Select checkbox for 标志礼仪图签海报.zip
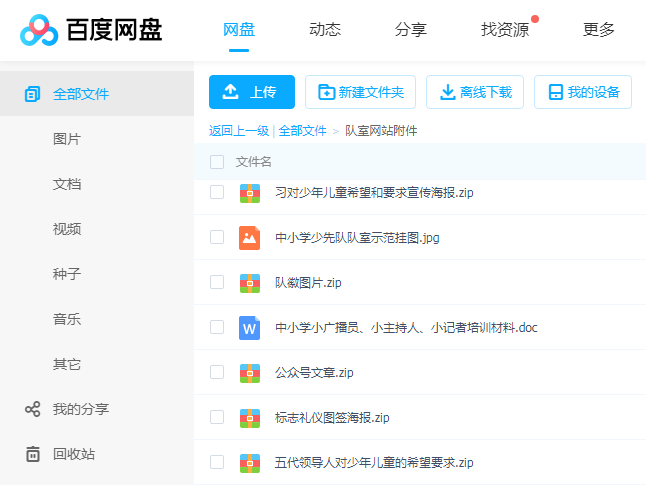646x485 pixels. pos(217,417)
